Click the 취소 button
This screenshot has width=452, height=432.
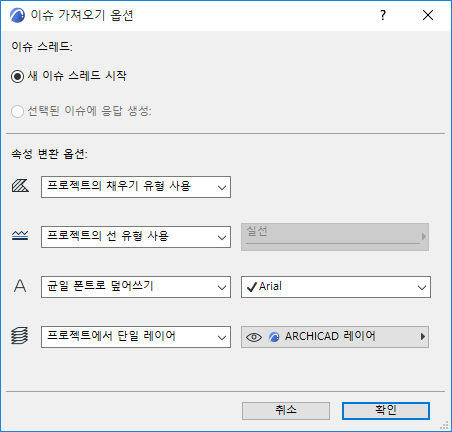tap(286, 411)
